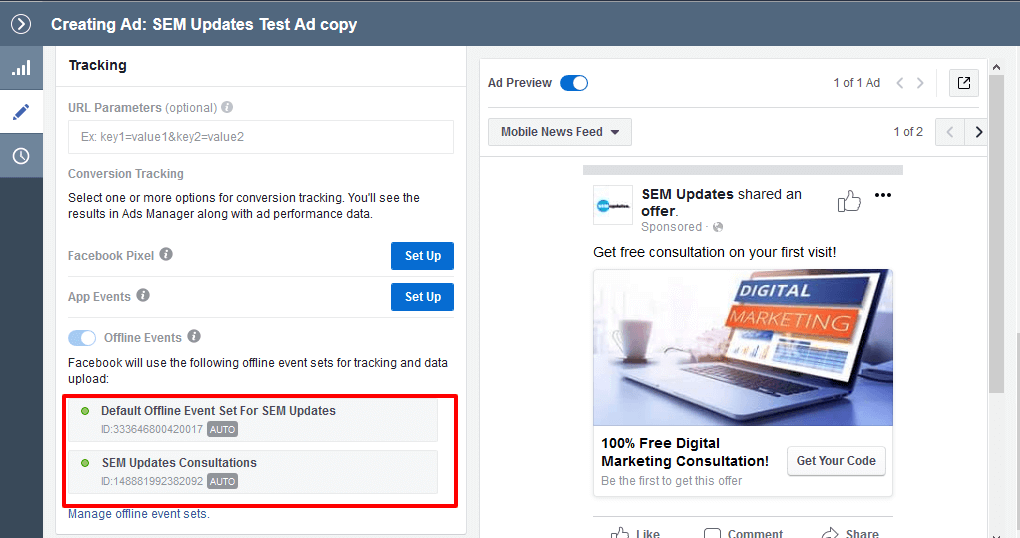Go to previous ad arrow
This screenshot has width=1020, height=538.
(900, 83)
